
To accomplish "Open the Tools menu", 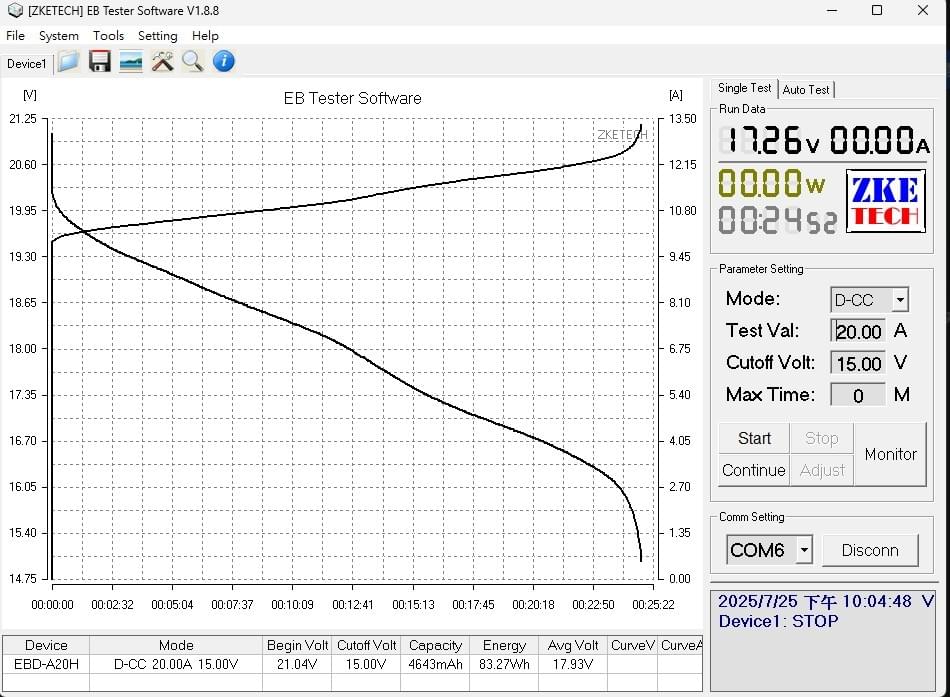I will pos(108,36).
